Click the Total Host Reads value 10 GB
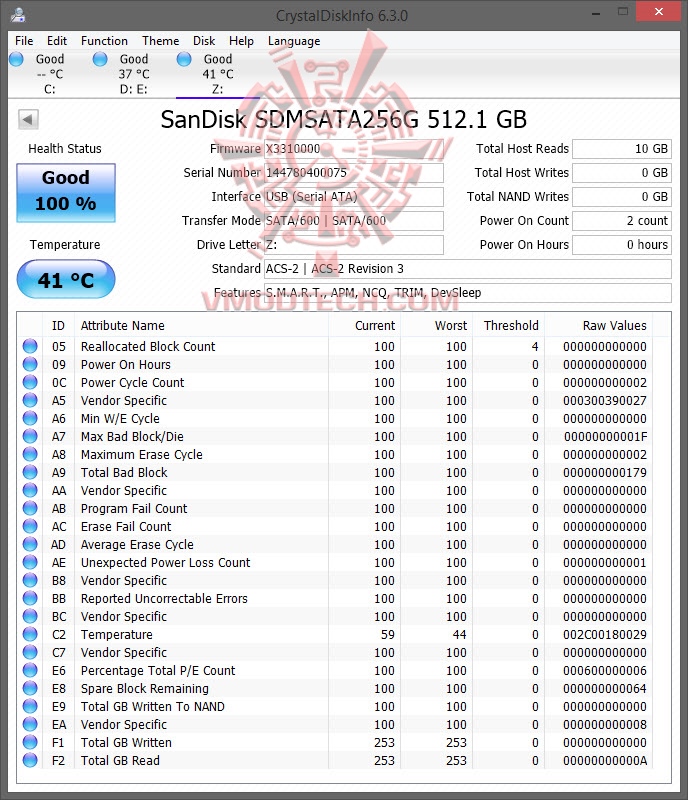 pyautogui.click(x=622, y=149)
